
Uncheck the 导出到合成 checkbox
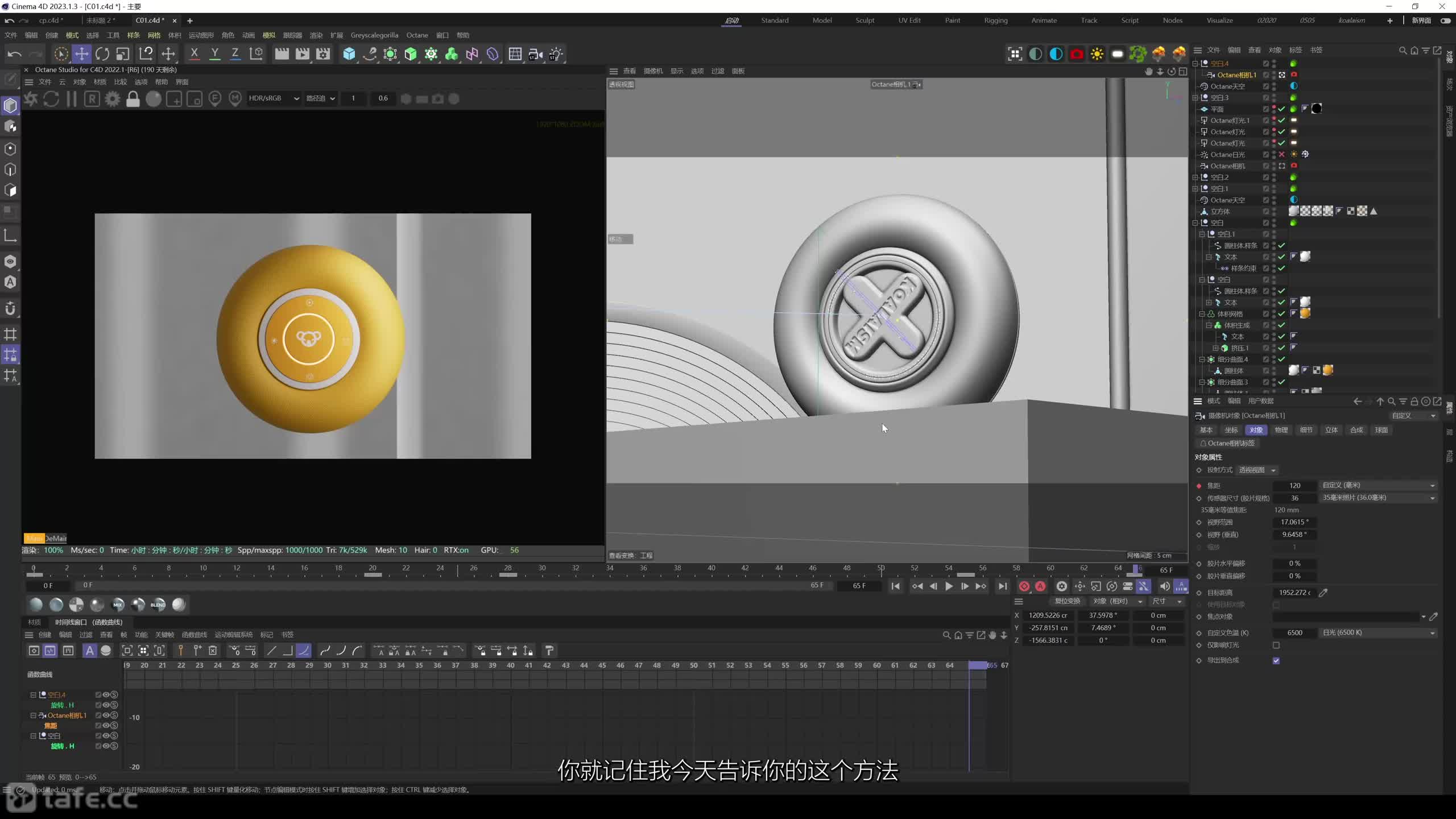1276,660
